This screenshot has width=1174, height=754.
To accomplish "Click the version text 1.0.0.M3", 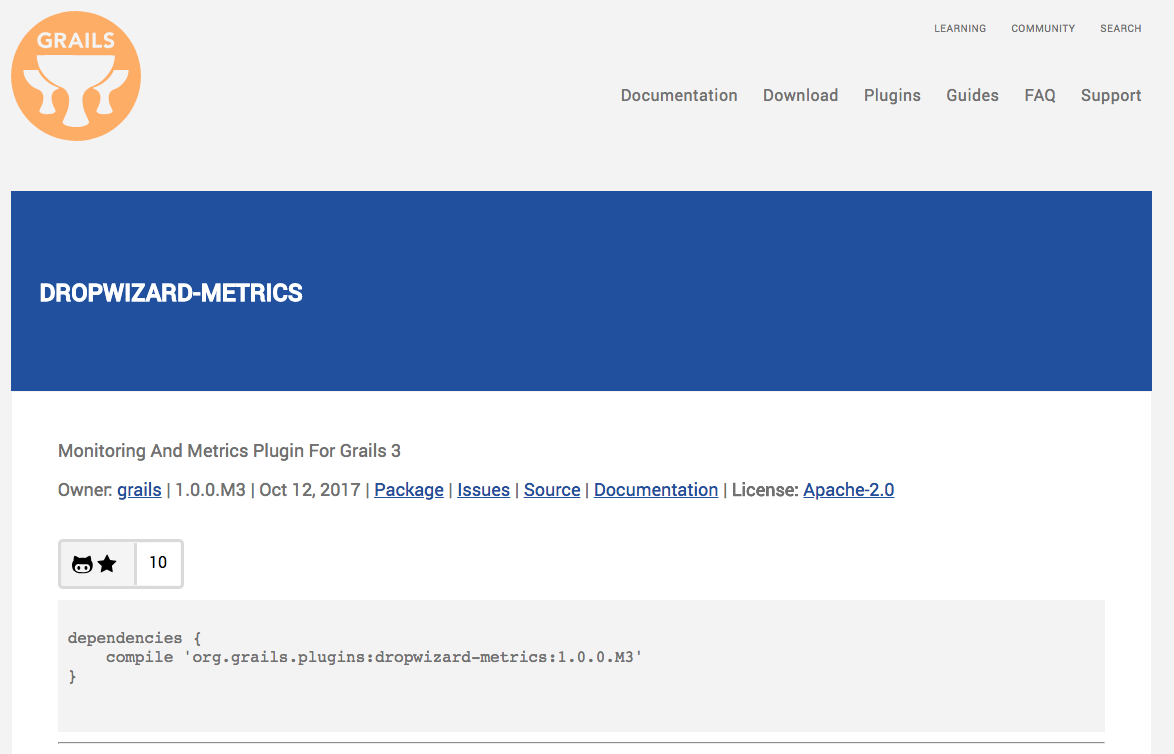I will coord(210,490).
